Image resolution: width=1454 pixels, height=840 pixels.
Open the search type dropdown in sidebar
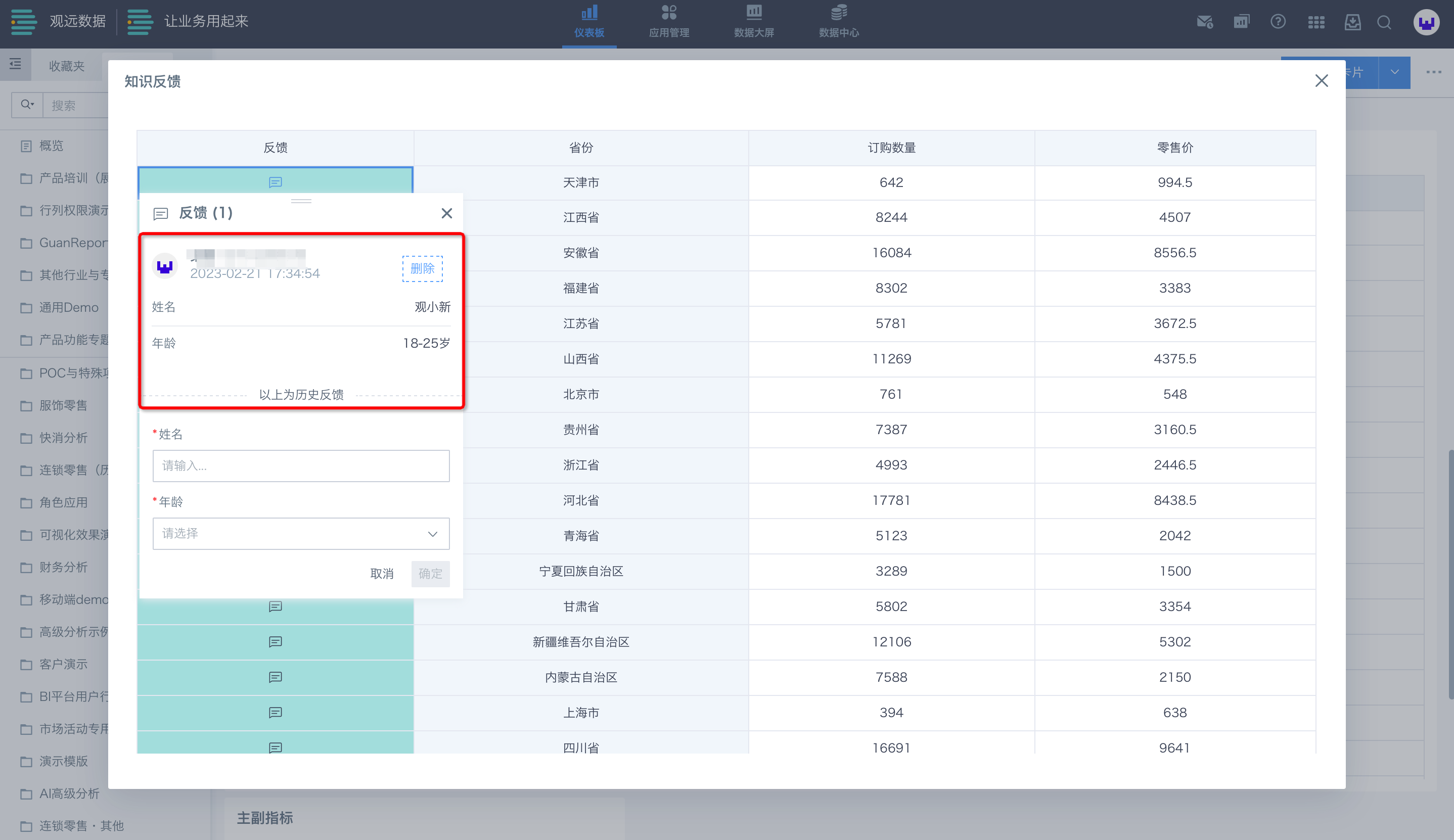[x=27, y=105]
